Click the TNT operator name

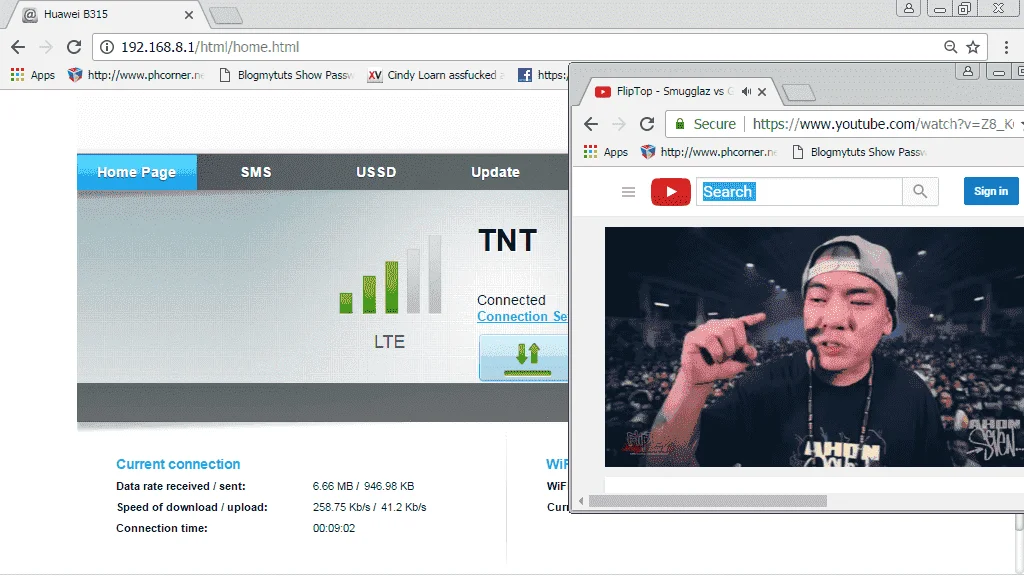pyautogui.click(x=507, y=240)
